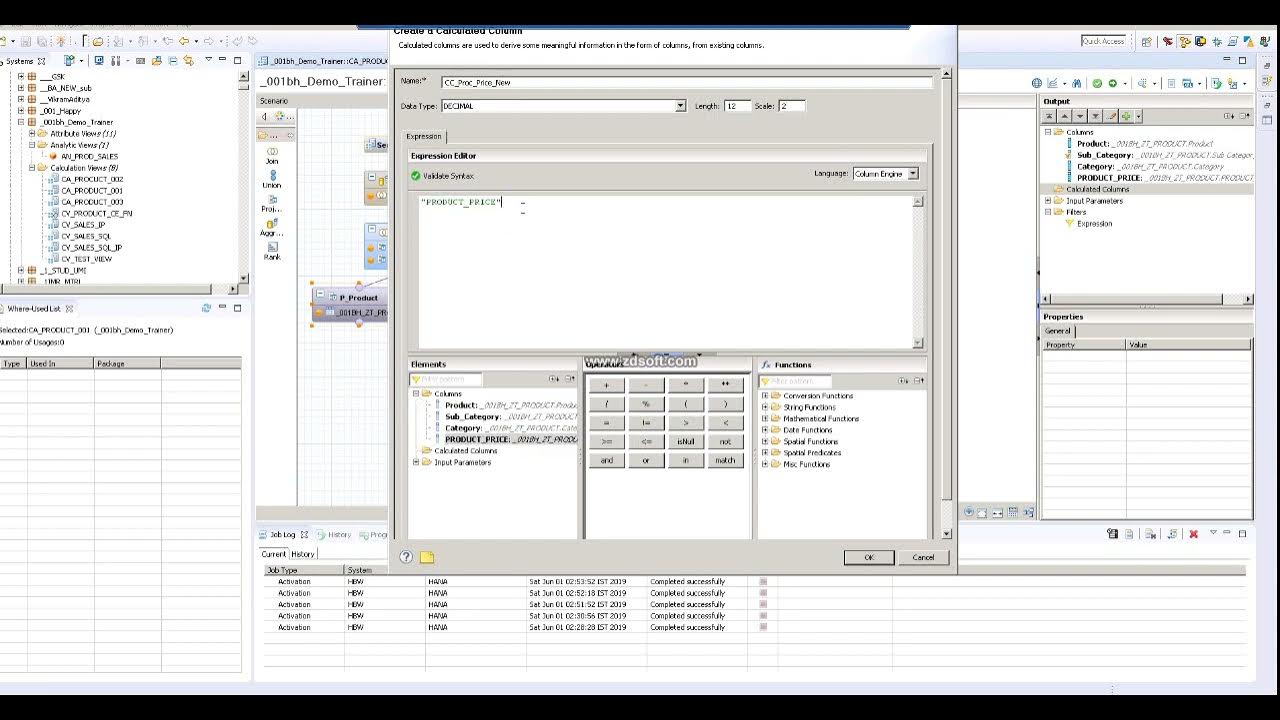The height and width of the screenshot is (720, 1280).
Task: Insert the and operator
Action: 606,460
